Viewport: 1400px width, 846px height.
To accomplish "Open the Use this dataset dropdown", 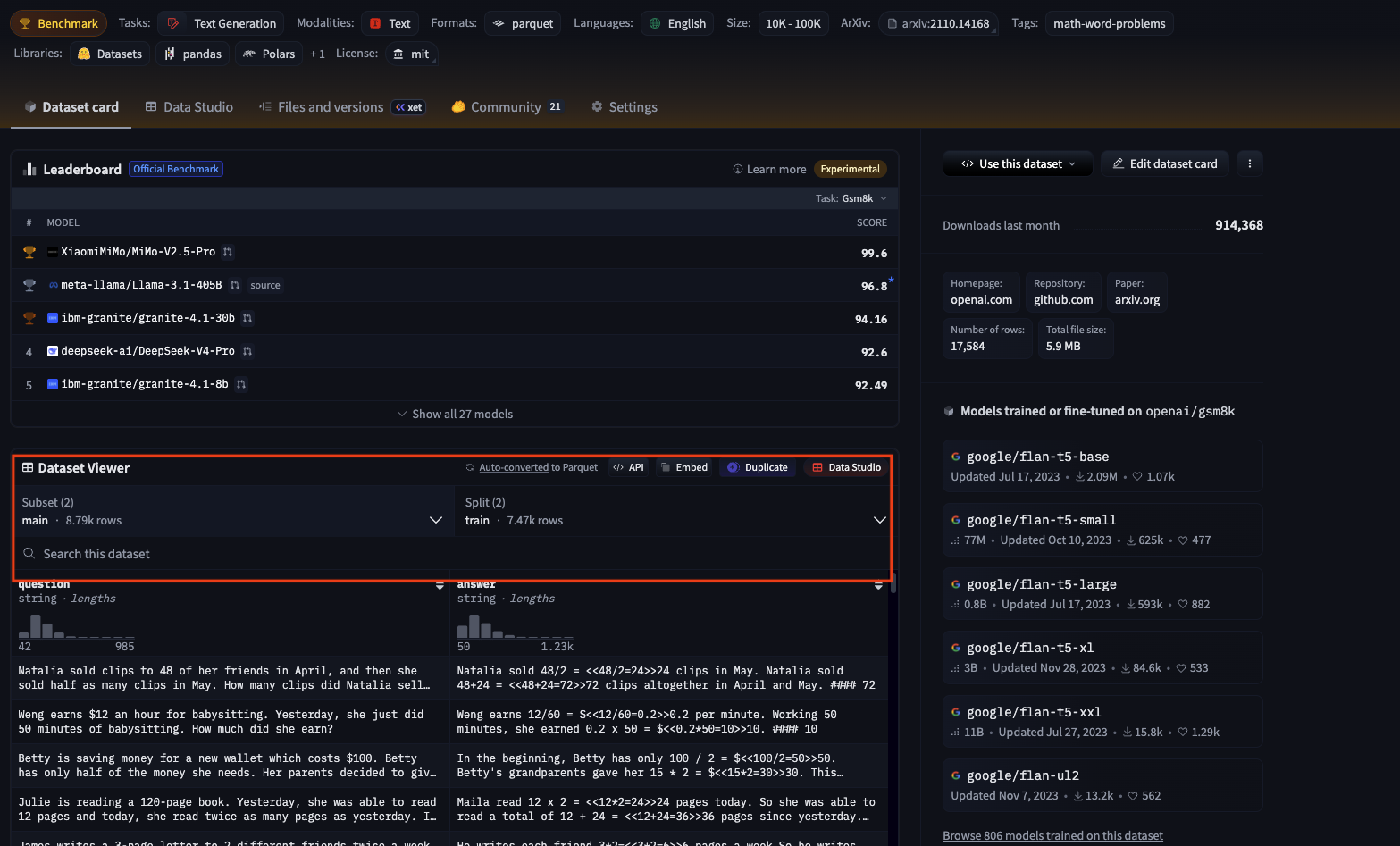I will coord(1018,163).
